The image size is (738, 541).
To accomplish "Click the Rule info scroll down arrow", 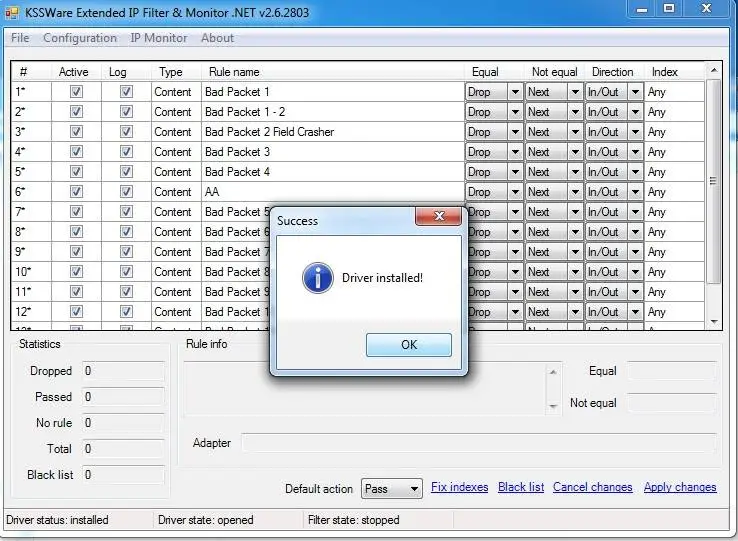I will [x=553, y=406].
